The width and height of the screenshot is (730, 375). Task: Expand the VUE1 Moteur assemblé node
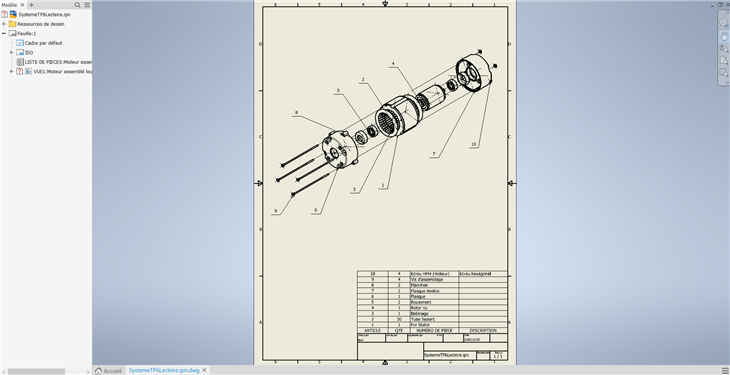tap(11, 71)
